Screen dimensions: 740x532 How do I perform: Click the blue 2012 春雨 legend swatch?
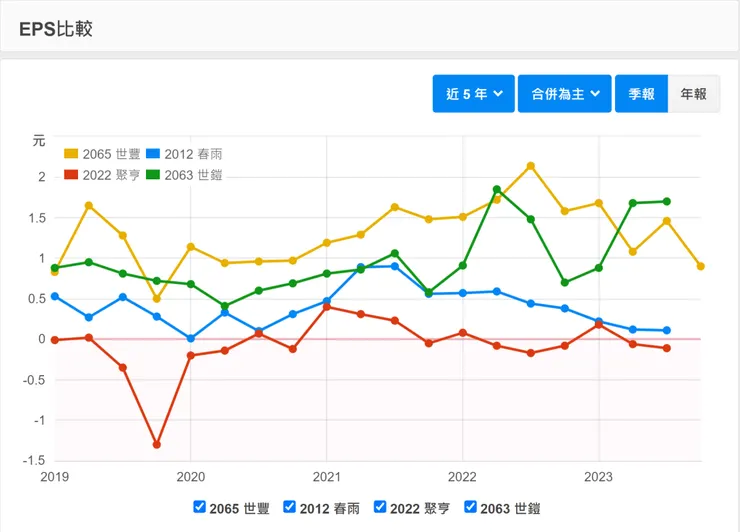153,154
